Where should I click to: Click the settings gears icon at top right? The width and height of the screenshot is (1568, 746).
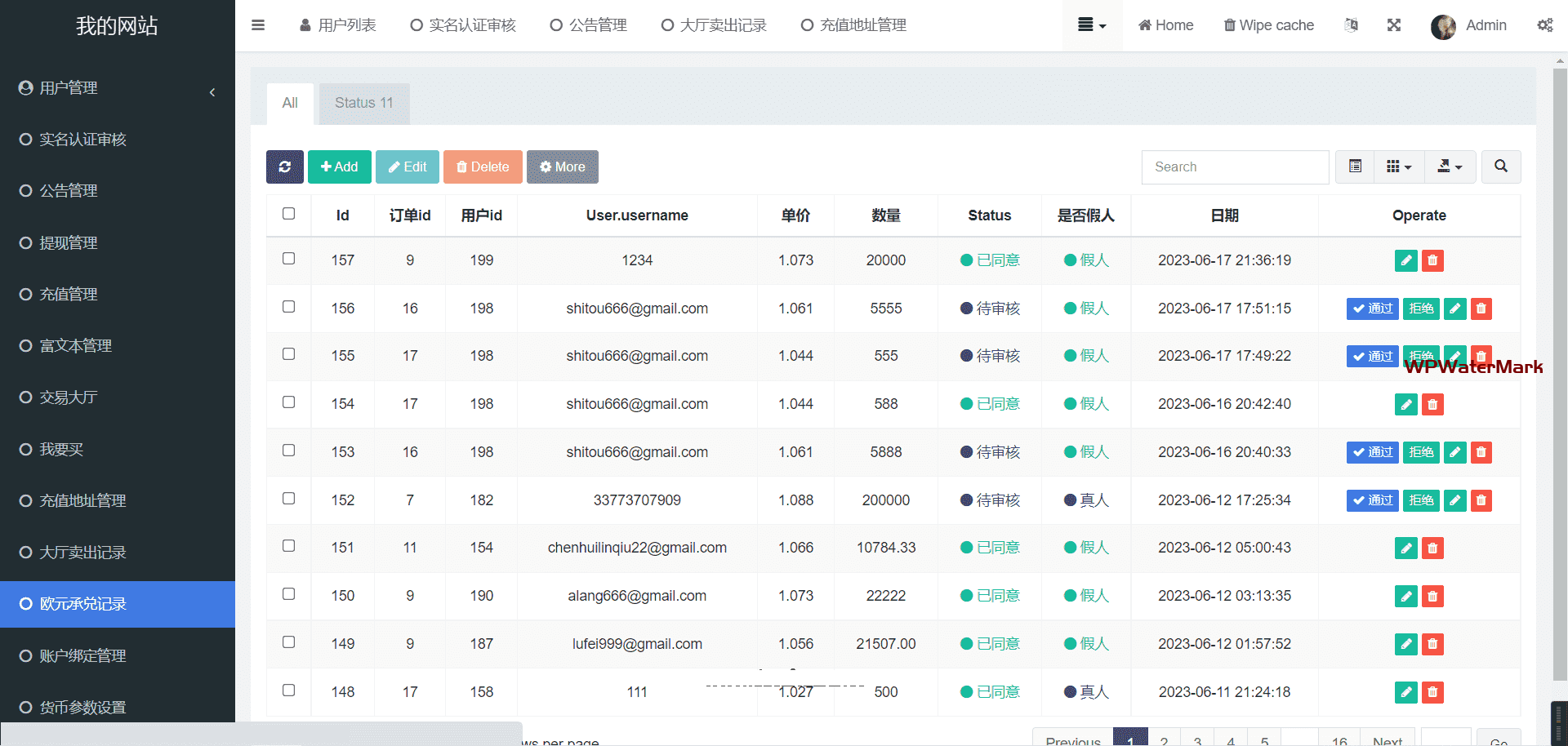pos(1544,25)
